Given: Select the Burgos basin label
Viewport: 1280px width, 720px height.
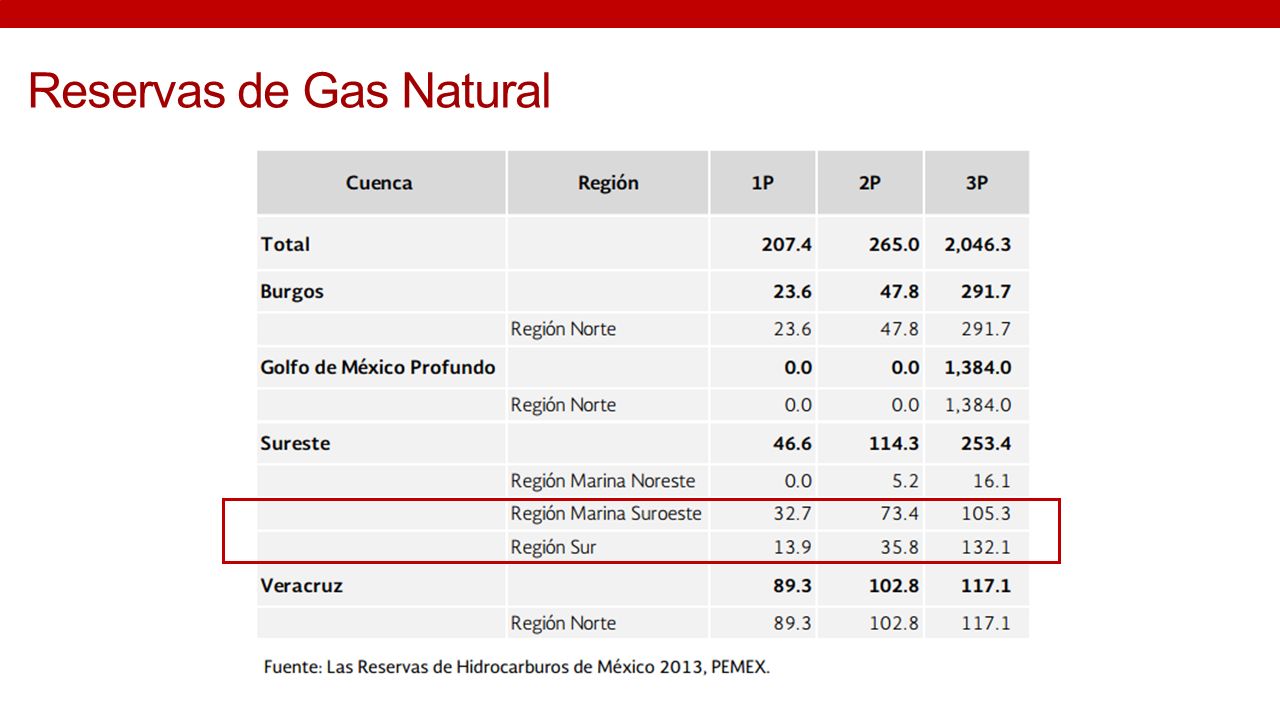Looking at the screenshot, I should click(x=292, y=292).
